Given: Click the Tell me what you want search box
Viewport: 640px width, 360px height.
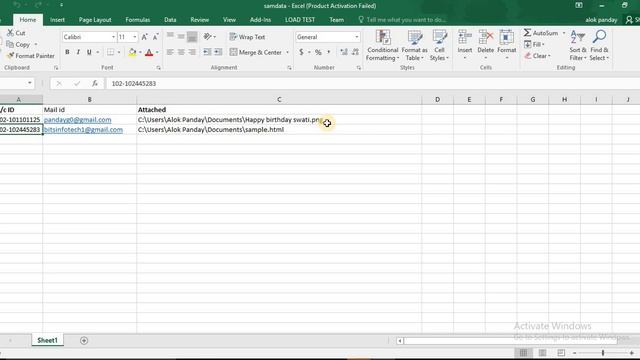Looking at the screenshot, I should tap(402, 20).
